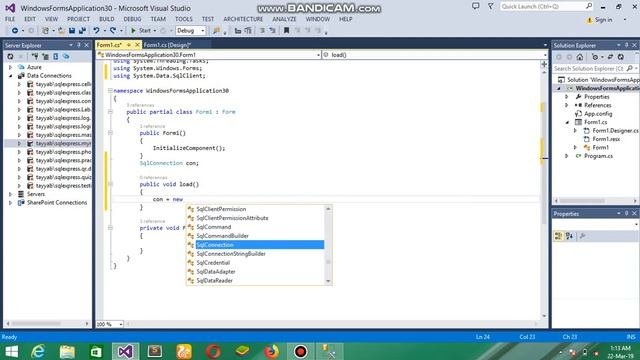Image resolution: width=640 pixels, height=360 pixels.
Task: Expand Program.cs in Solution Explorer
Action: pyautogui.click(x=567, y=156)
